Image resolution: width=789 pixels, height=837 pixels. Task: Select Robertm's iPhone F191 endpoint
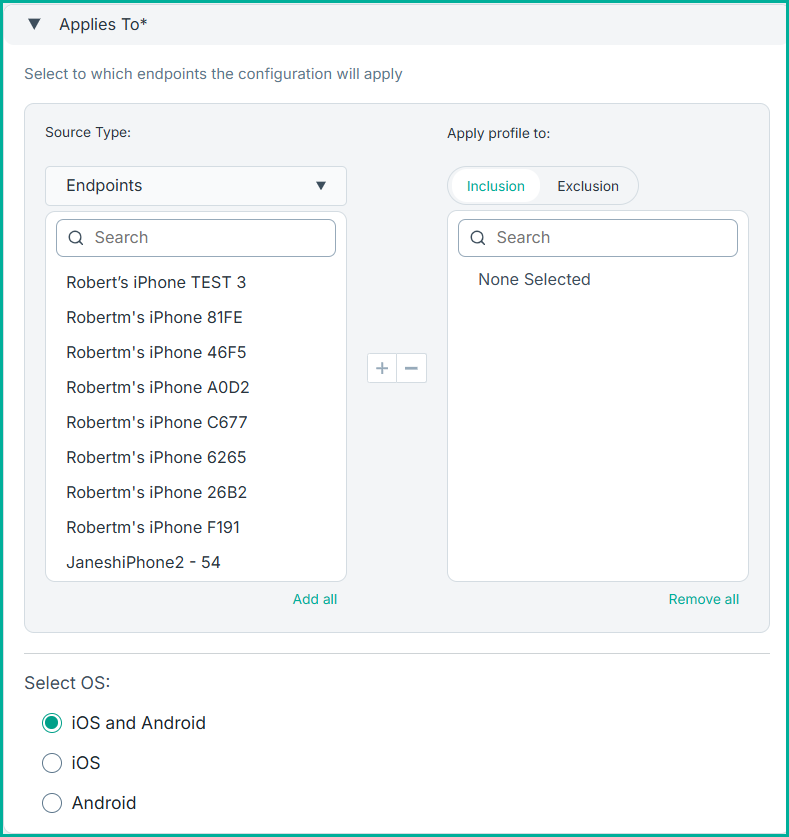pos(153,527)
